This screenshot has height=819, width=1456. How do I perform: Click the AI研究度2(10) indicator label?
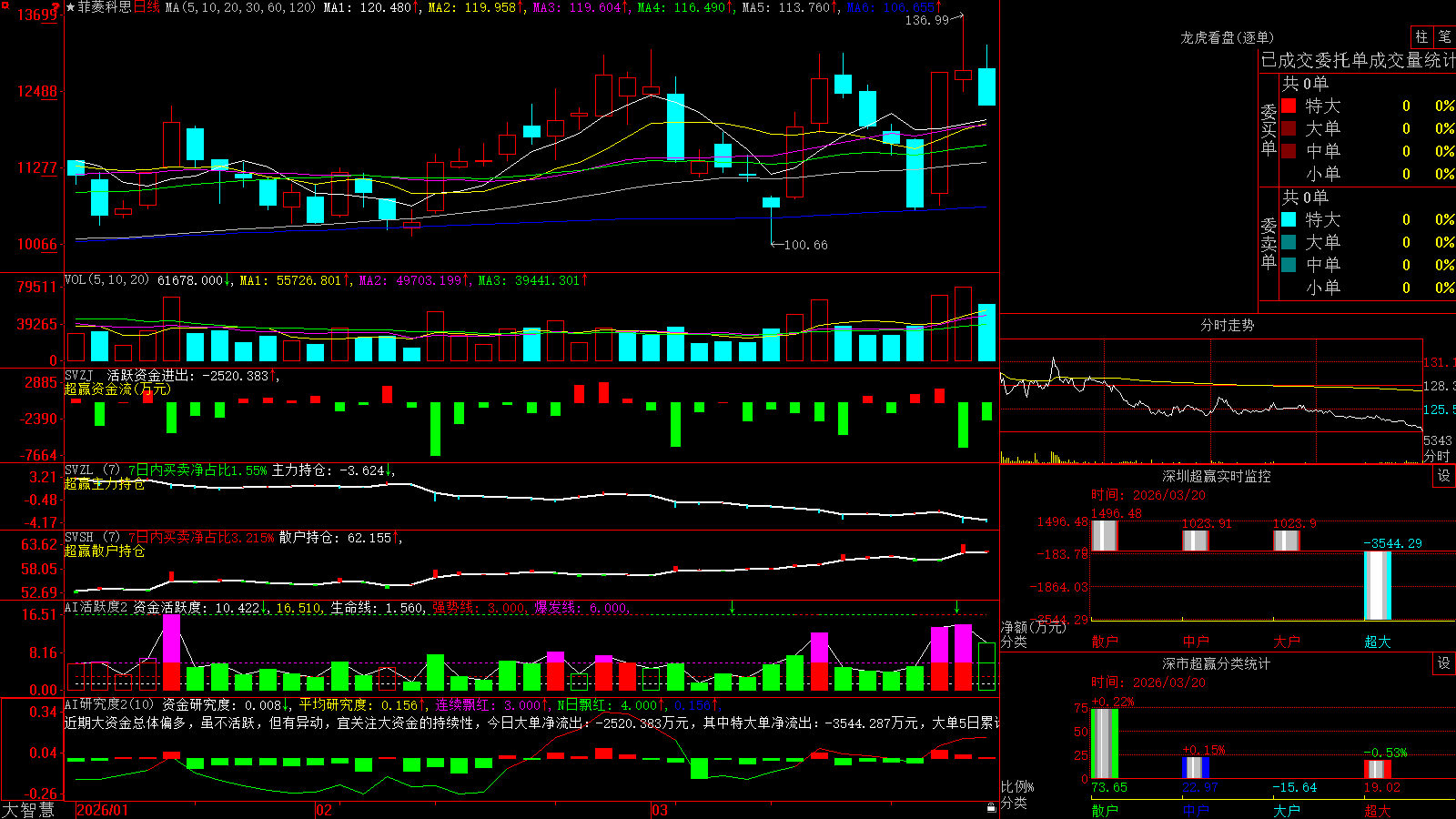click(x=110, y=704)
